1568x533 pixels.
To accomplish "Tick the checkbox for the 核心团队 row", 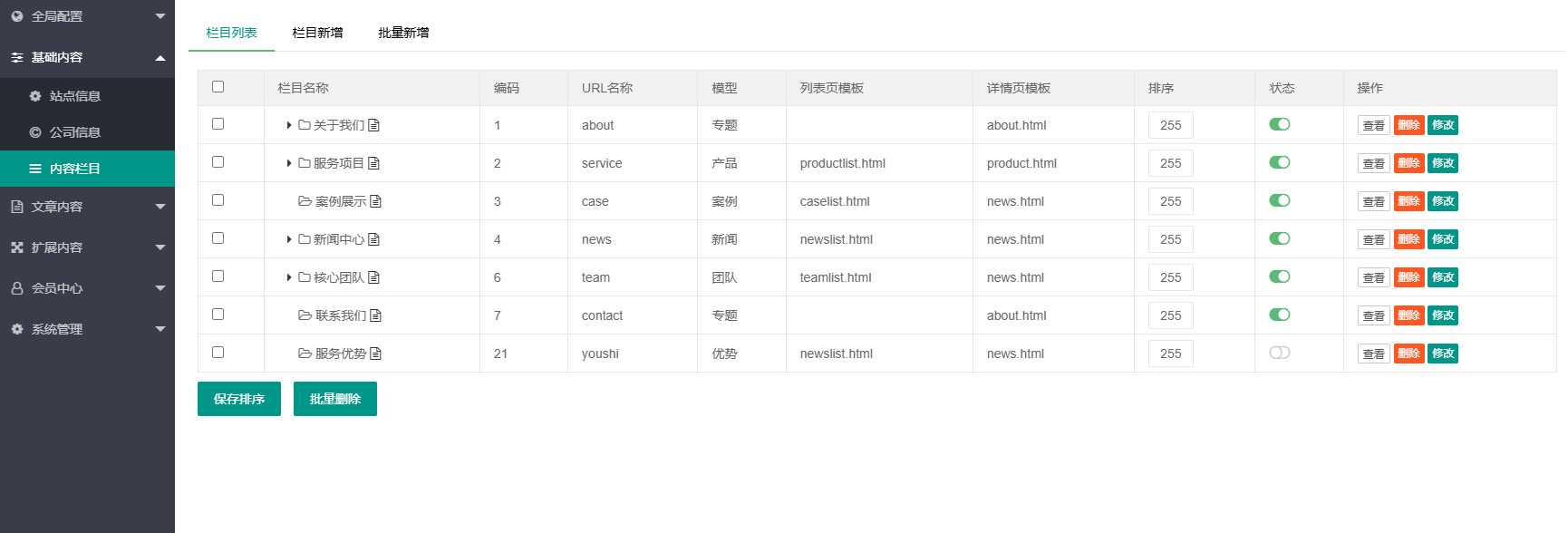I will point(218,276).
